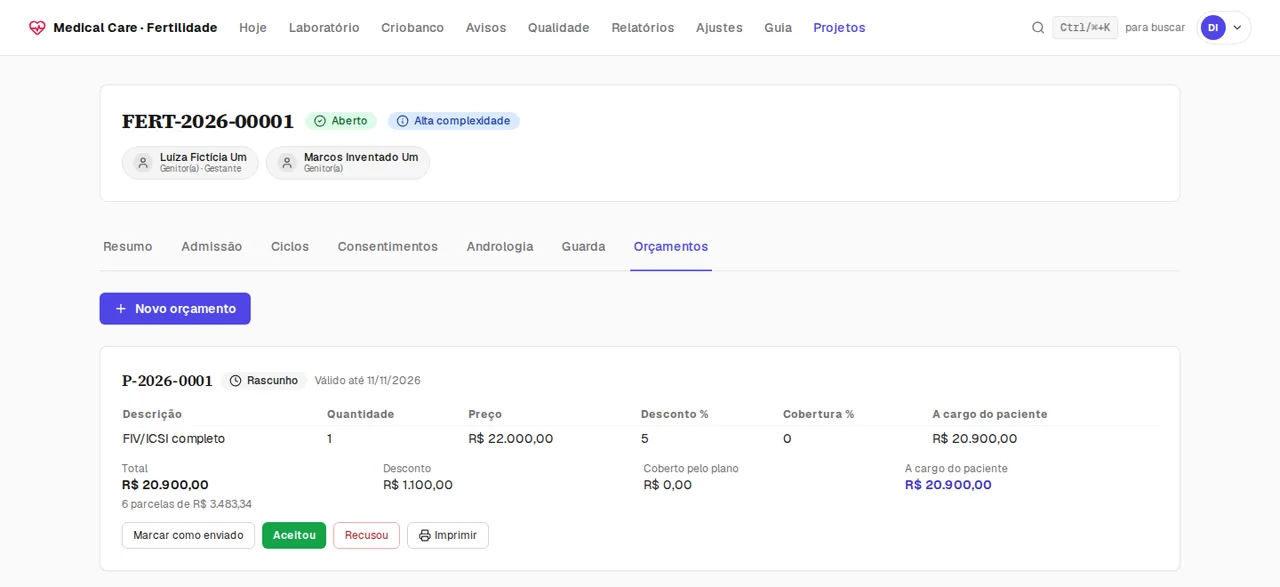1280x587 pixels.
Task: Click the search magnifier icon
Action: (x=1038, y=28)
